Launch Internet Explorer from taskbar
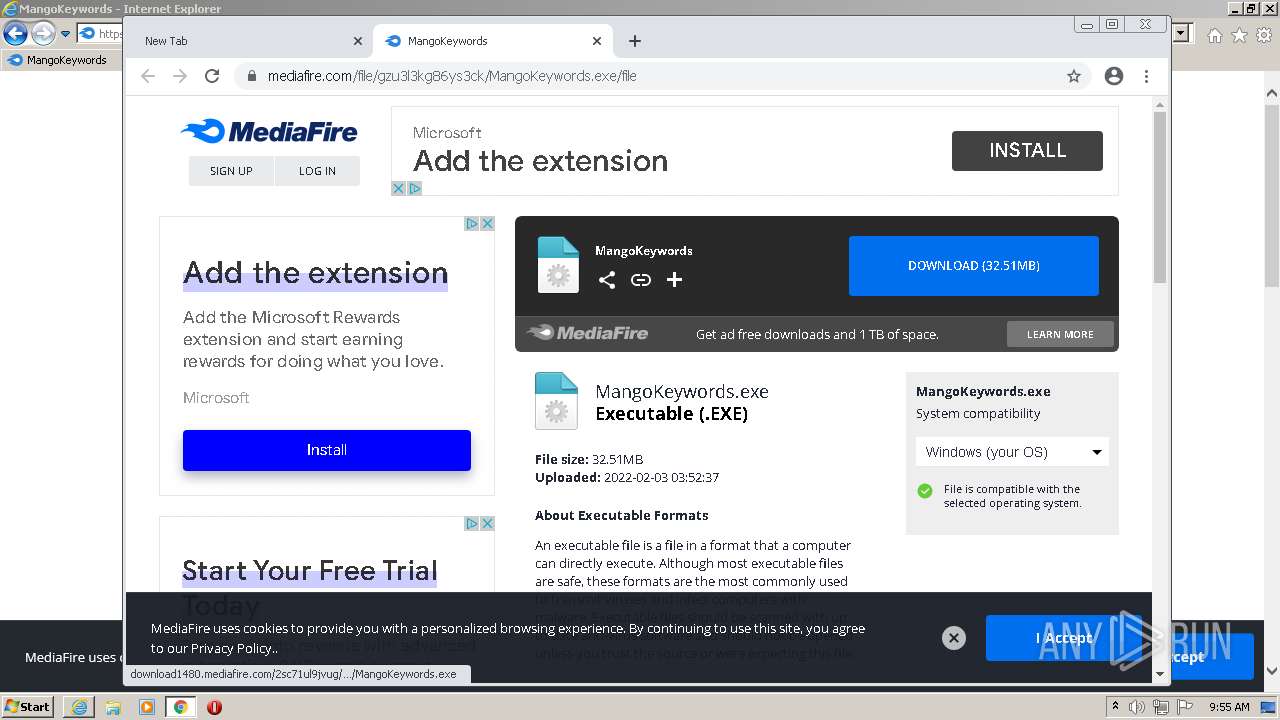Screen dimensions: 1280x720 [x=79, y=707]
